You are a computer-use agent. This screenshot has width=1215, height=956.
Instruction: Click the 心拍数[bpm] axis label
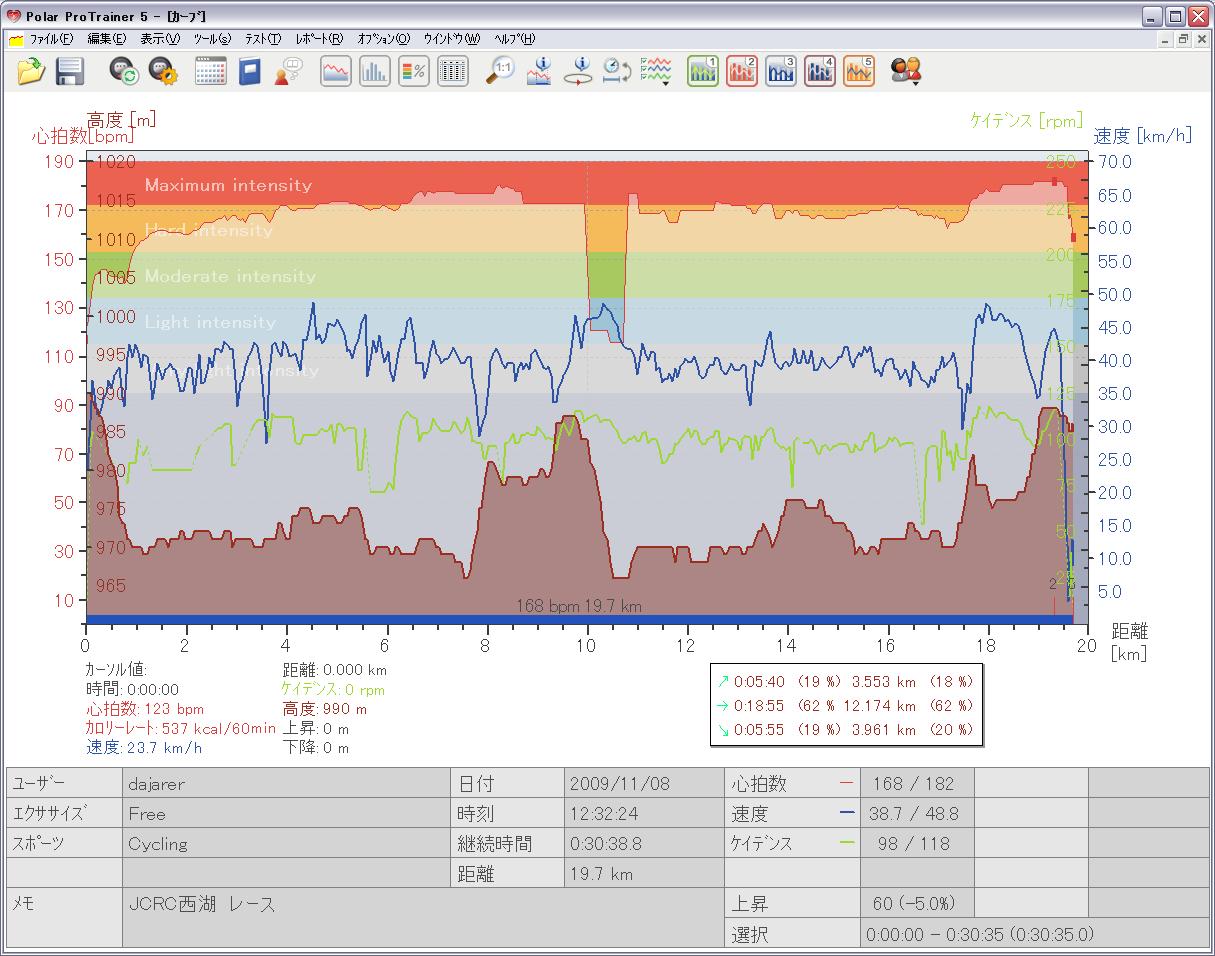pyautogui.click(x=82, y=136)
